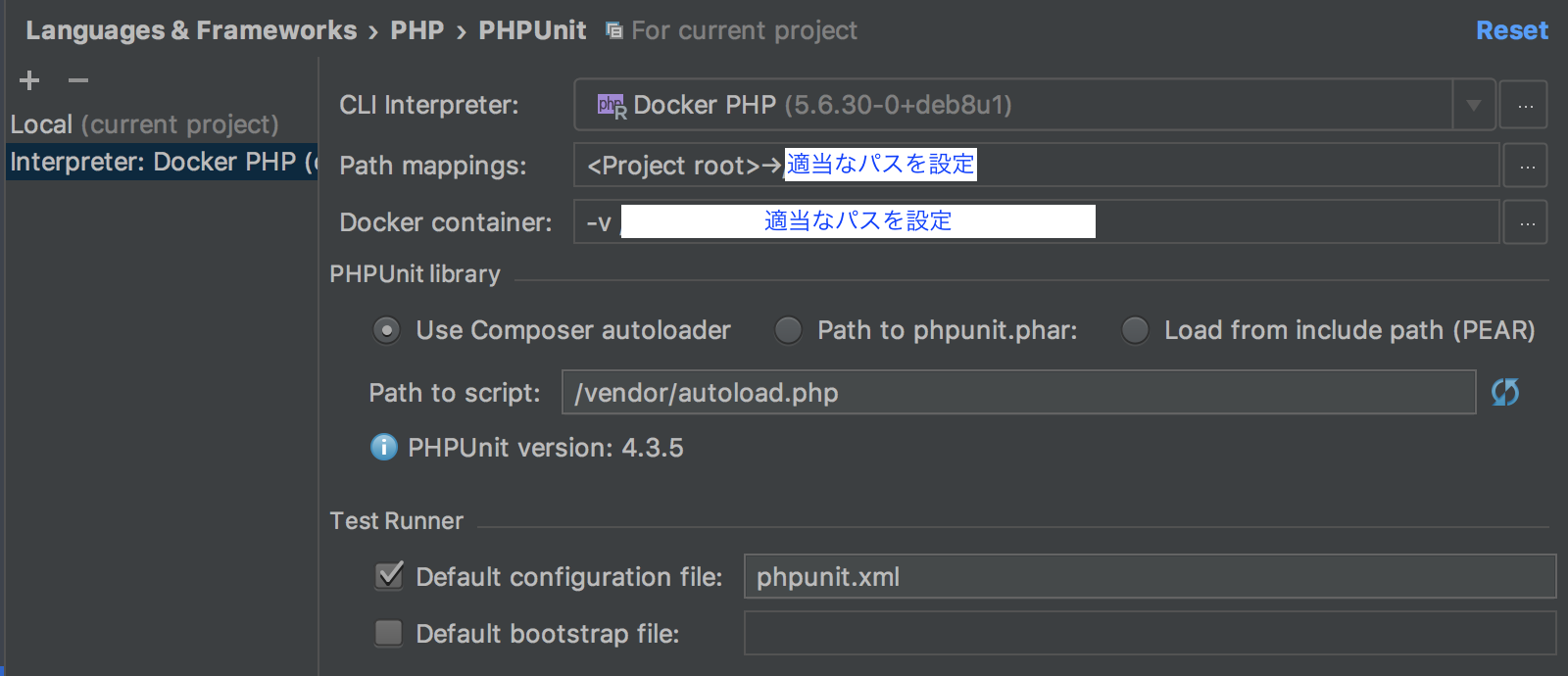Select Path to phpunit.phar option
The width and height of the screenshot is (1568, 676).
[788, 330]
